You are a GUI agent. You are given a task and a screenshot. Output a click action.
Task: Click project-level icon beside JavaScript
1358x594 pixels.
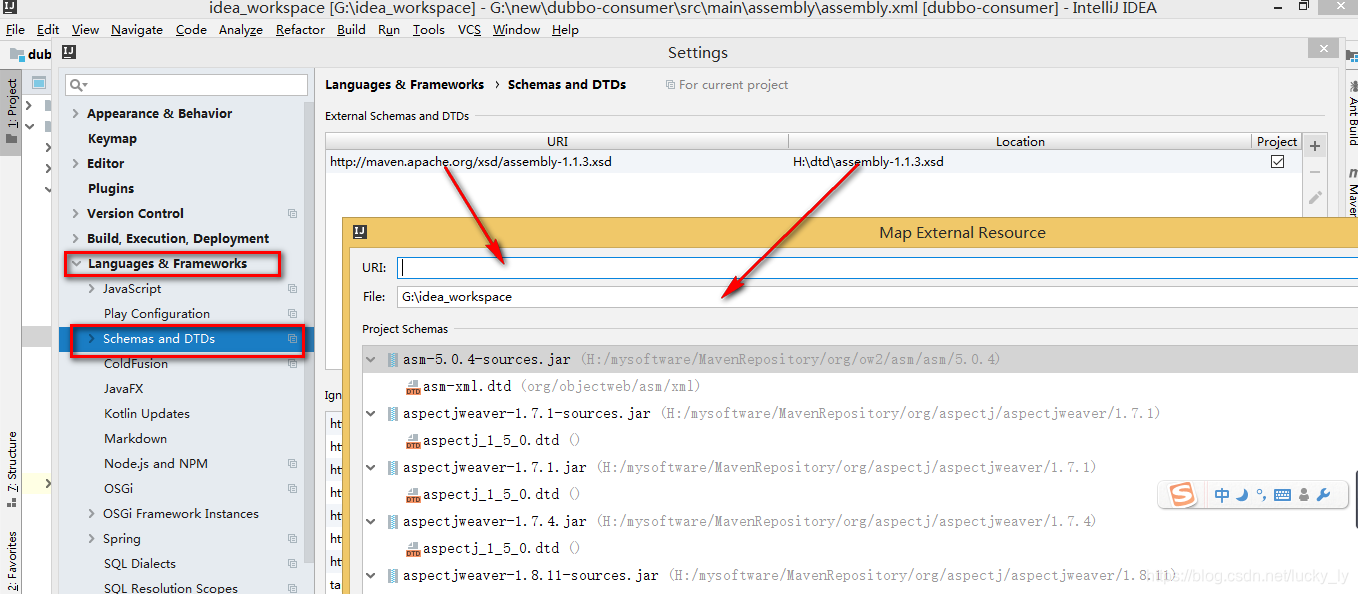coord(293,289)
